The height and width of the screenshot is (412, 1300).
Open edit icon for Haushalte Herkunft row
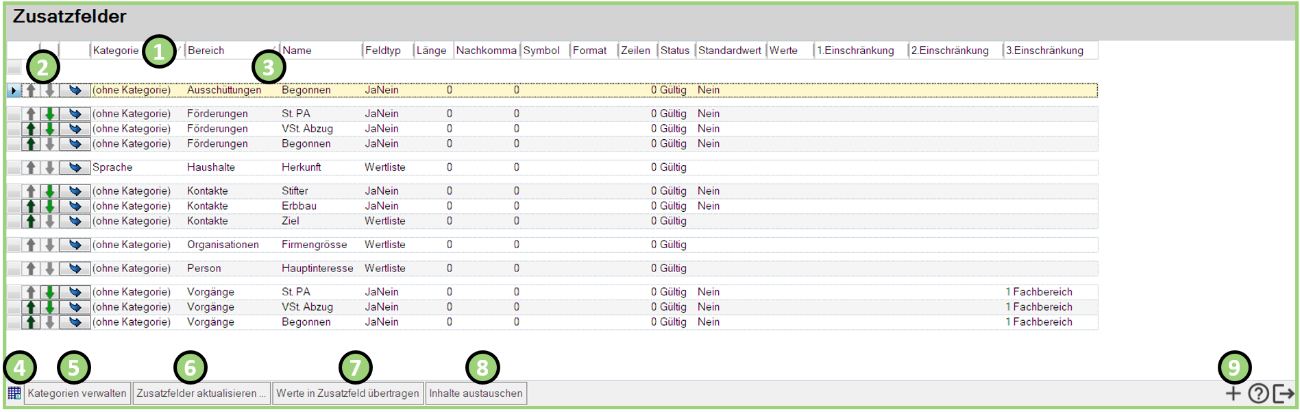[x=75, y=167]
